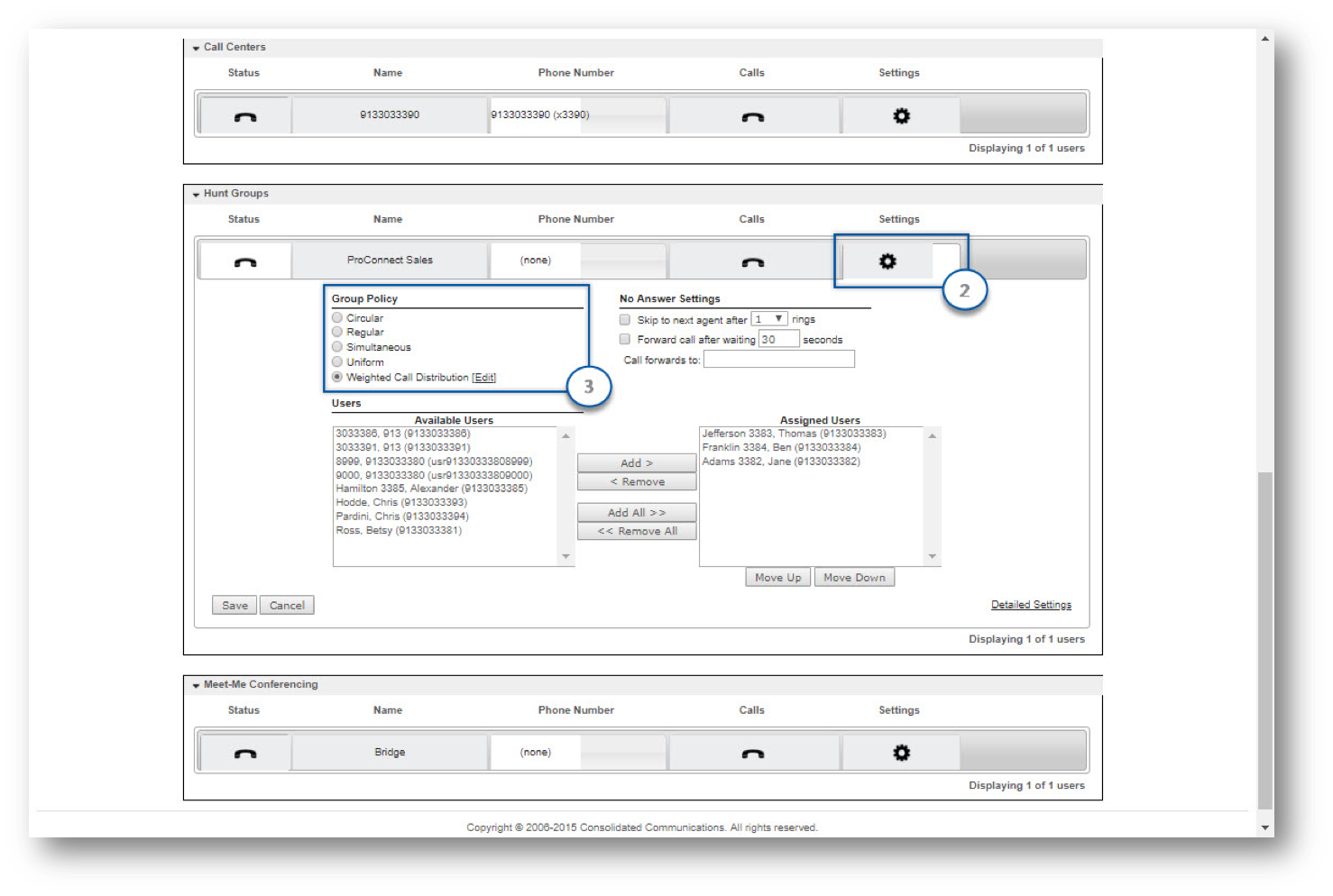Select 3033391, 913 in Available Users
1333x896 pixels.
pyautogui.click(x=402, y=447)
